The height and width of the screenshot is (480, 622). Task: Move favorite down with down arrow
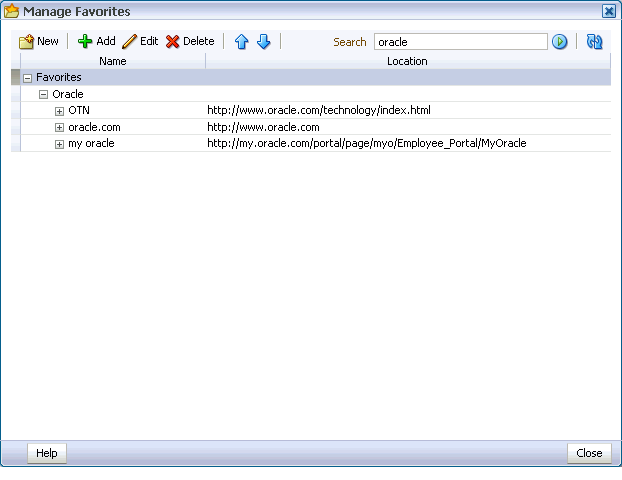(x=264, y=42)
